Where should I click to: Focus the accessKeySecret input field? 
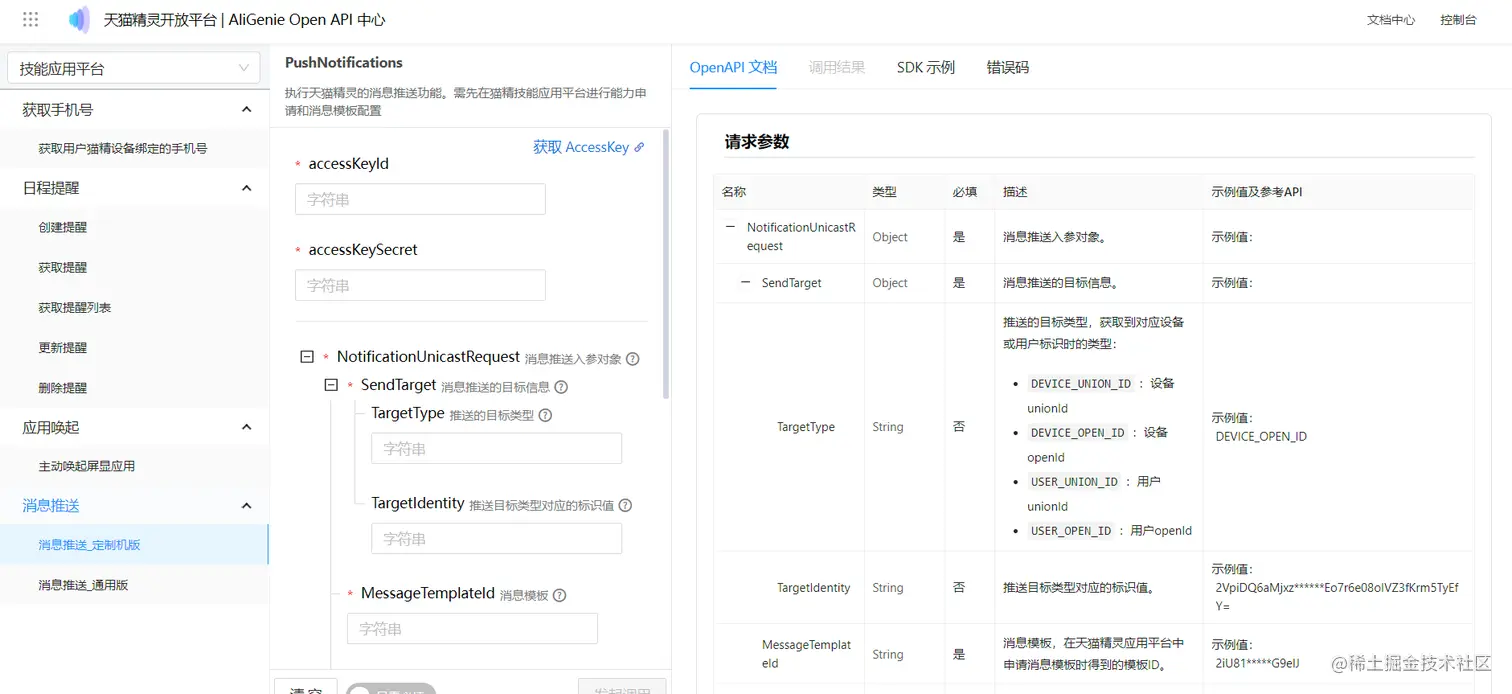pyautogui.click(x=420, y=285)
